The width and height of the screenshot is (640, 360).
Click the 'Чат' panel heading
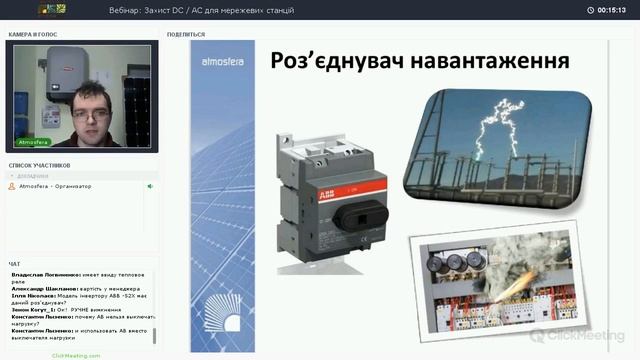(14, 264)
